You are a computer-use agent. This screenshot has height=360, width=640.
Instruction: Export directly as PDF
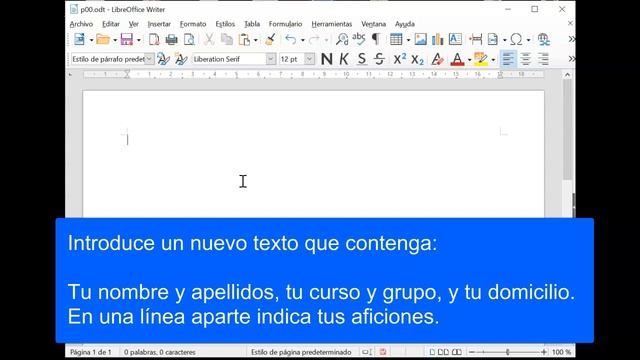click(154, 40)
